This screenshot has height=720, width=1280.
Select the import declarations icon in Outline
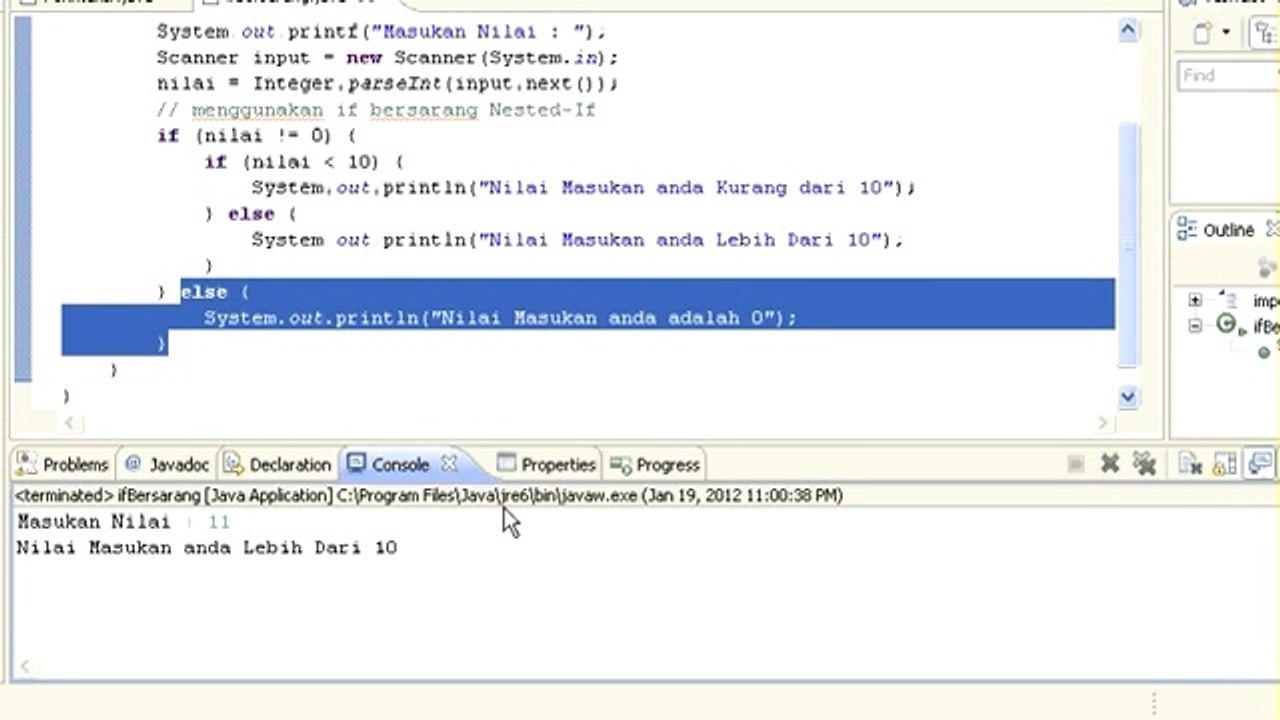(x=1230, y=300)
